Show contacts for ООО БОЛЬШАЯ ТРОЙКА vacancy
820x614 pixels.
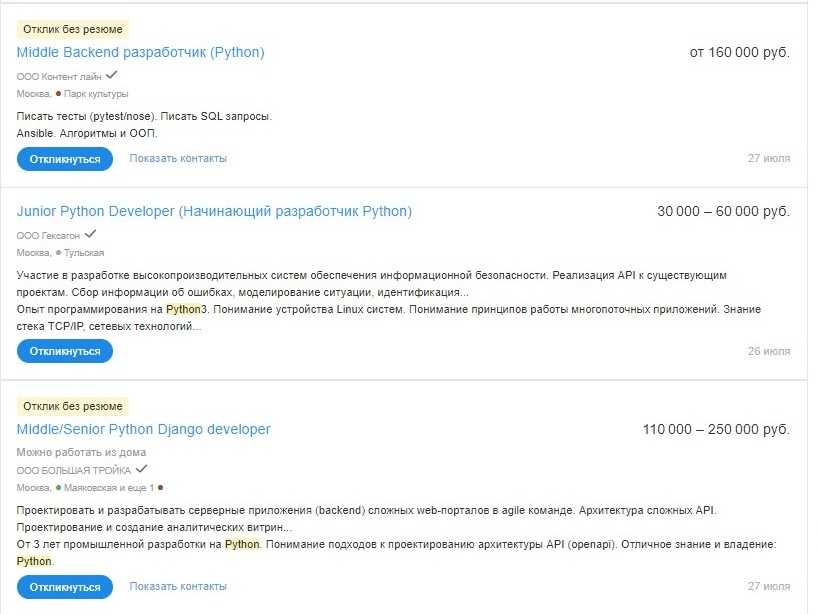click(178, 586)
